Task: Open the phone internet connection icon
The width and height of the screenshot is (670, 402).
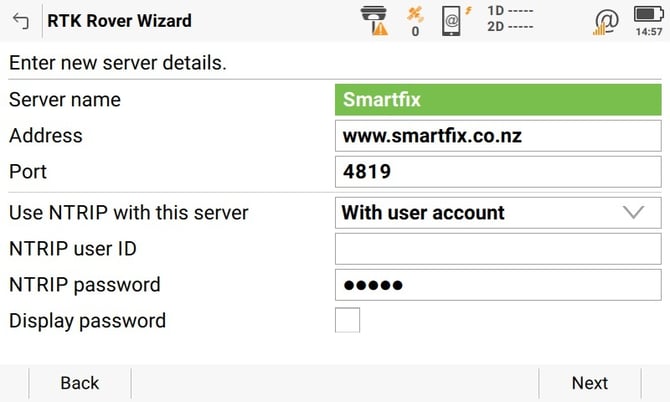Action: click(x=457, y=21)
